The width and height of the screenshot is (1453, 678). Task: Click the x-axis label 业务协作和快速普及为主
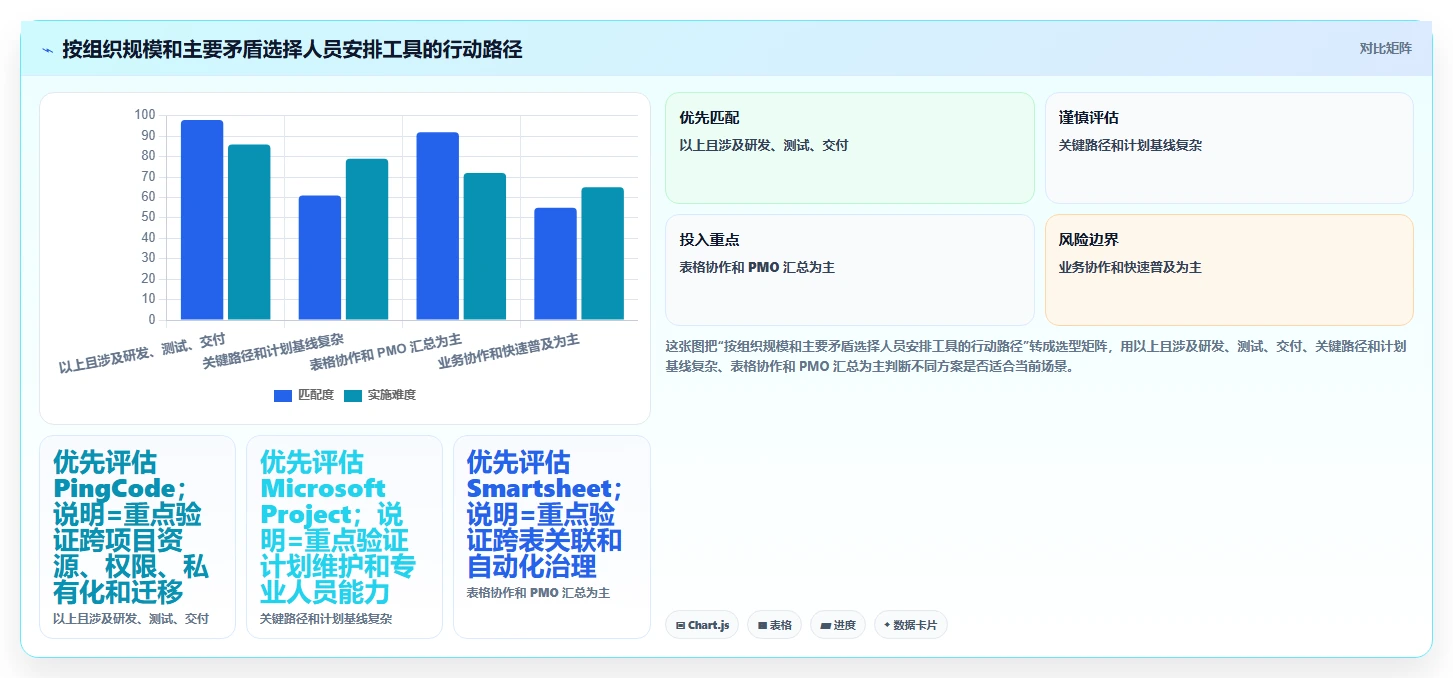pos(509,351)
